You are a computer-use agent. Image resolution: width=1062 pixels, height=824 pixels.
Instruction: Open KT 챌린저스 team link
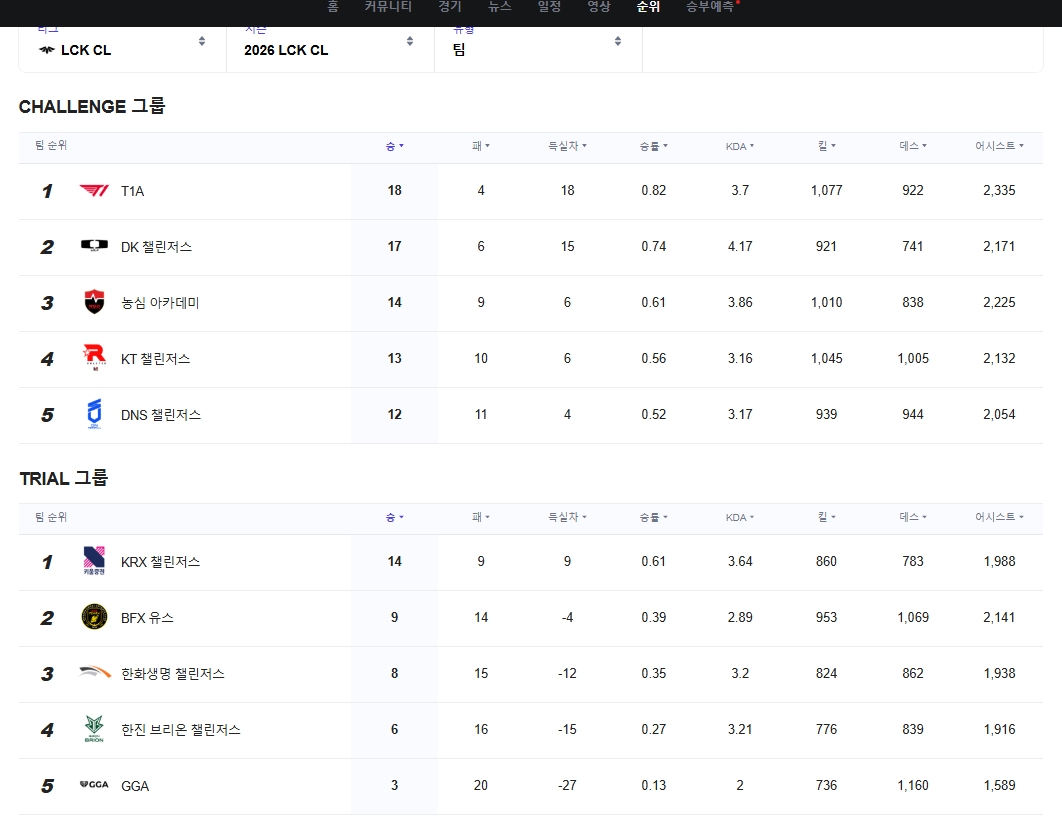(155, 359)
